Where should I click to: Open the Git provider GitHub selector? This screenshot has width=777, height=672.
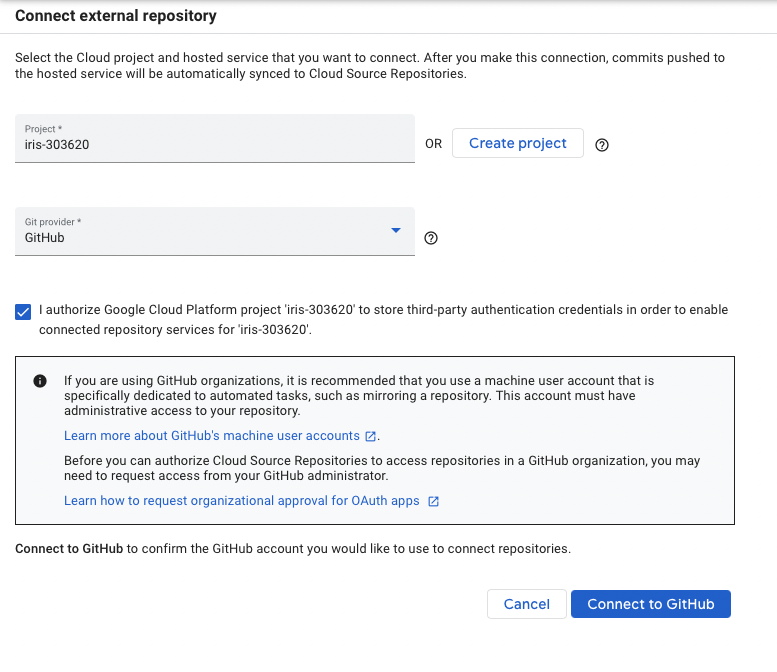click(x=215, y=231)
